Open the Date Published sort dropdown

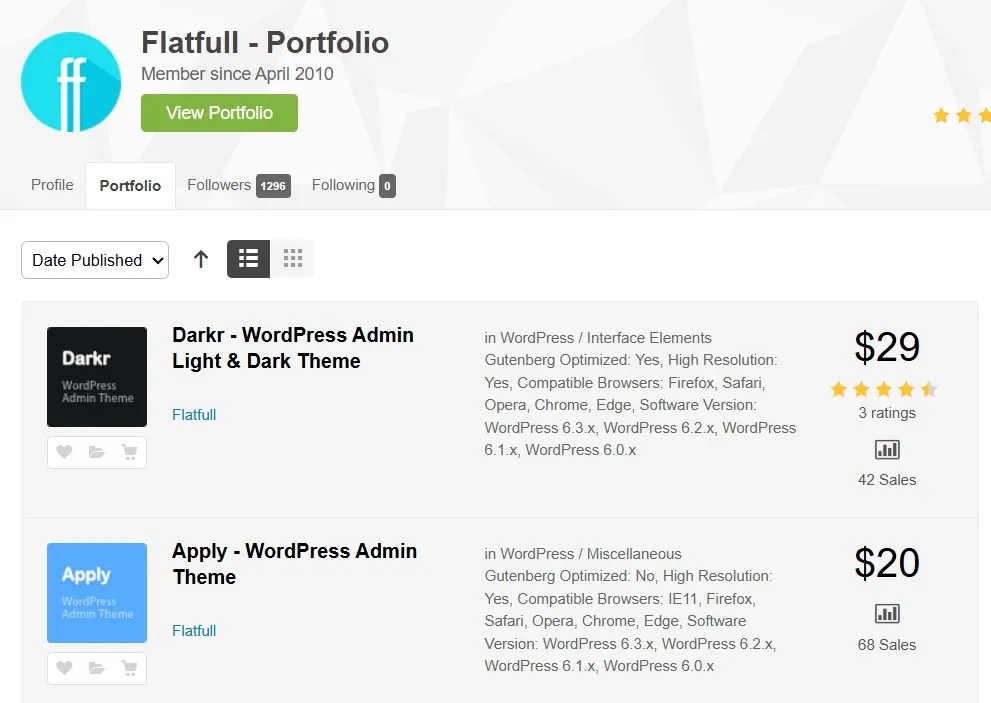click(95, 260)
